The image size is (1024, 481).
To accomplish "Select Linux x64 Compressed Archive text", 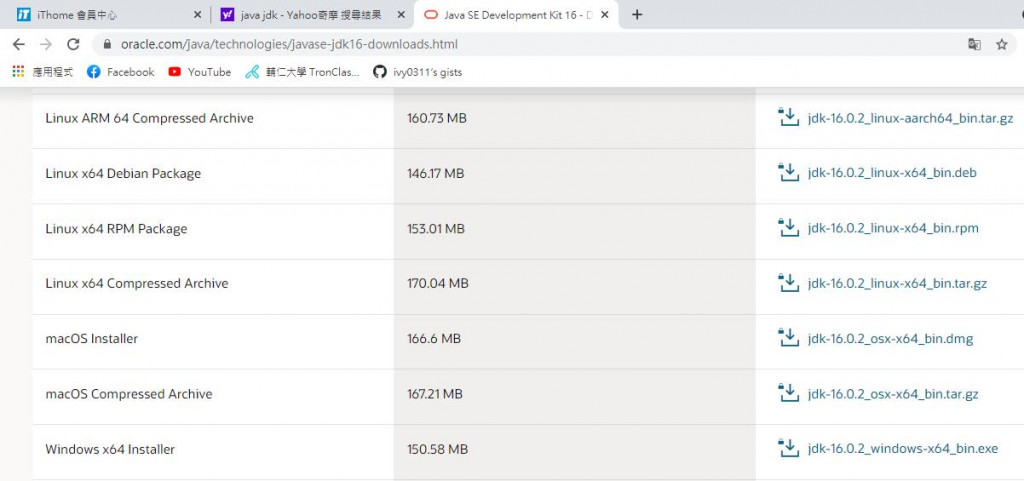I will click(137, 283).
